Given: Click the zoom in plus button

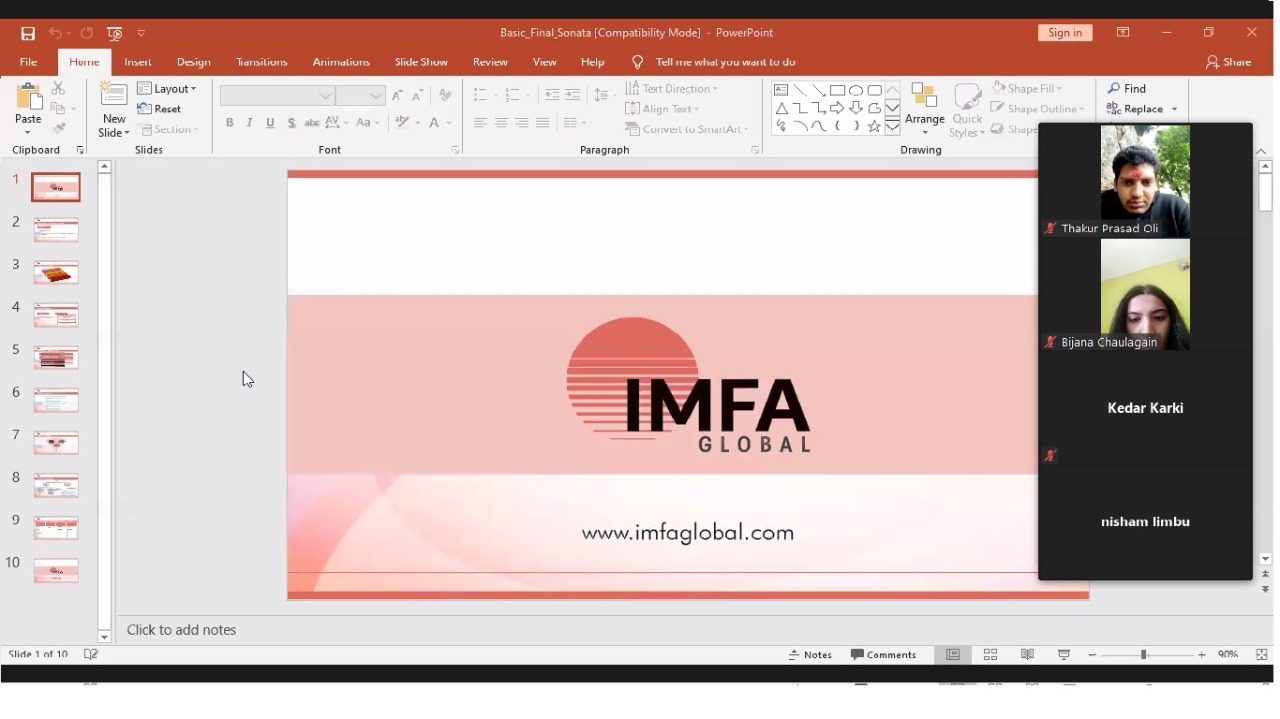Looking at the screenshot, I should 1202,655.
